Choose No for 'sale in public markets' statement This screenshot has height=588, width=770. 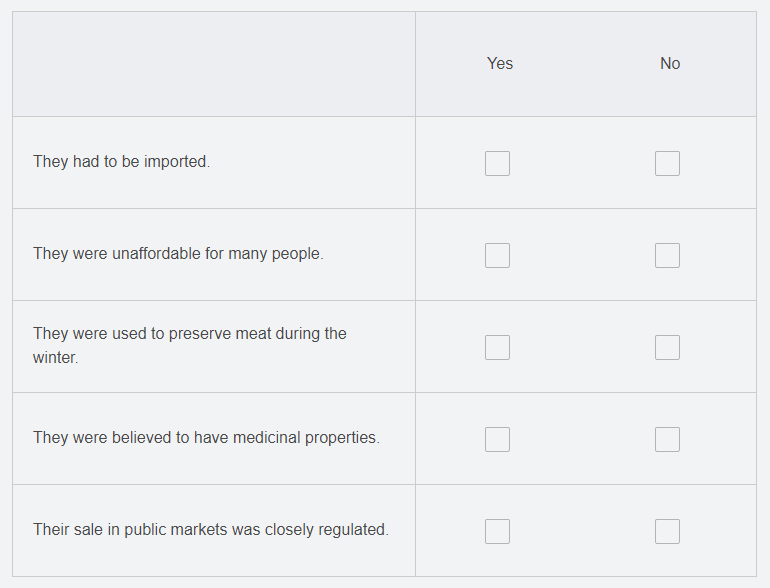point(667,532)
